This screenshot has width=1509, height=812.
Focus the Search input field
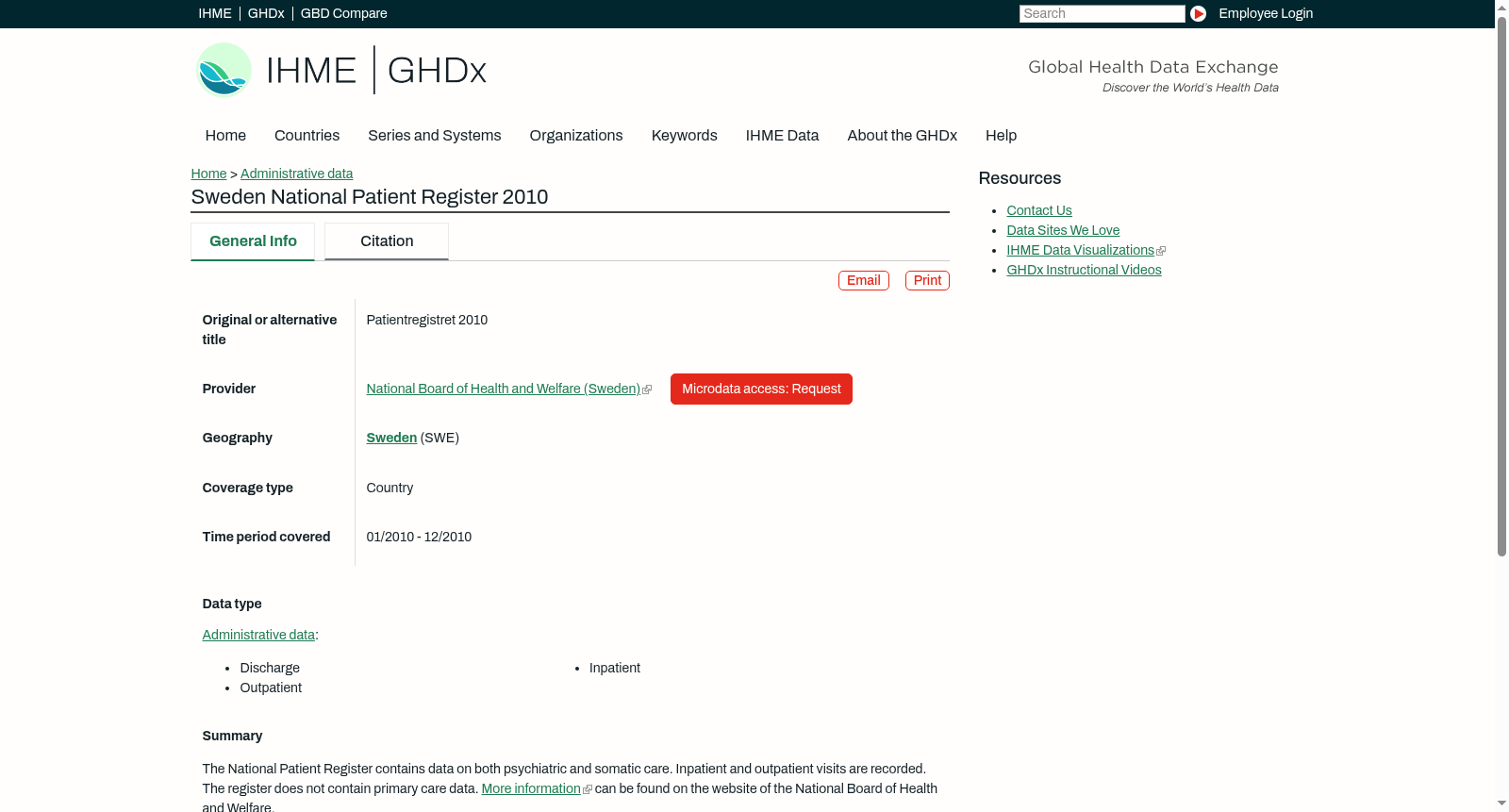pyautogui.click(x=1102, y=13)
